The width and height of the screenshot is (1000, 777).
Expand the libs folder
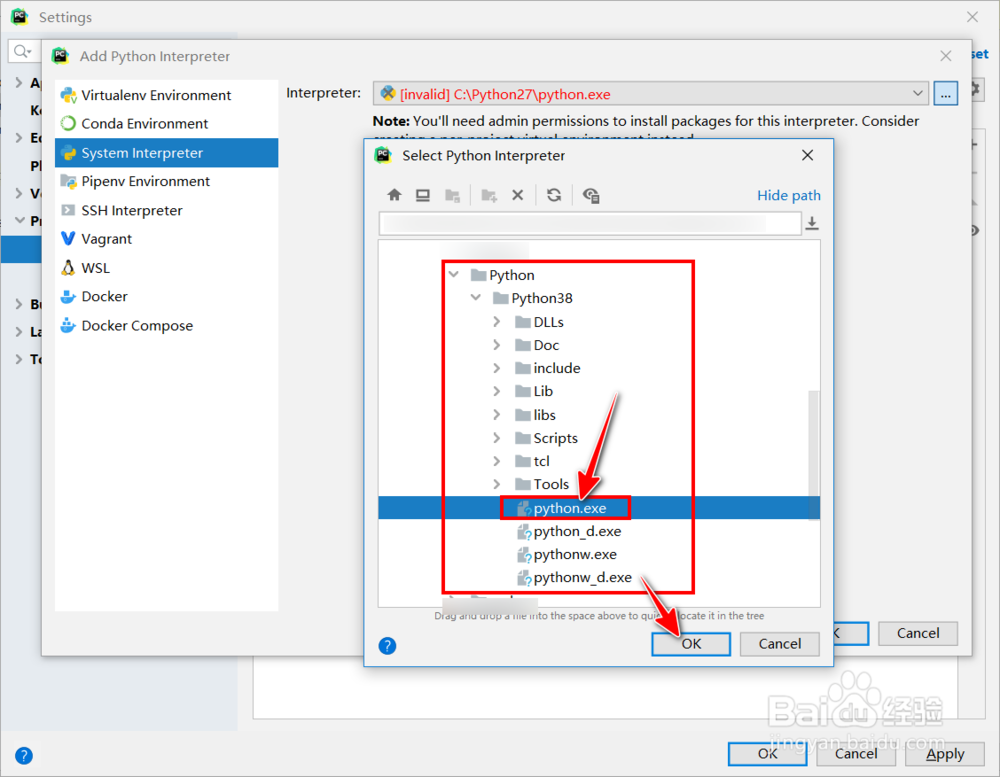[497, 415]
